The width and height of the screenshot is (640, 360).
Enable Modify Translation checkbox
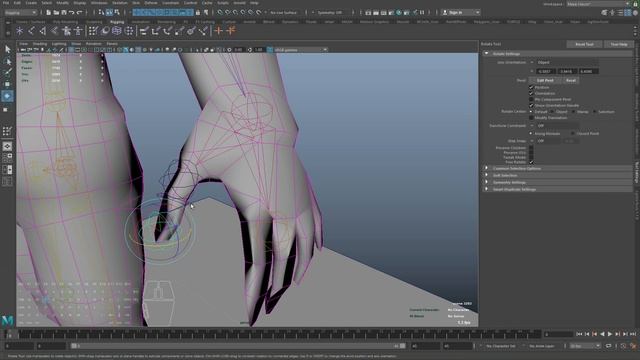[x=531, y=118]
